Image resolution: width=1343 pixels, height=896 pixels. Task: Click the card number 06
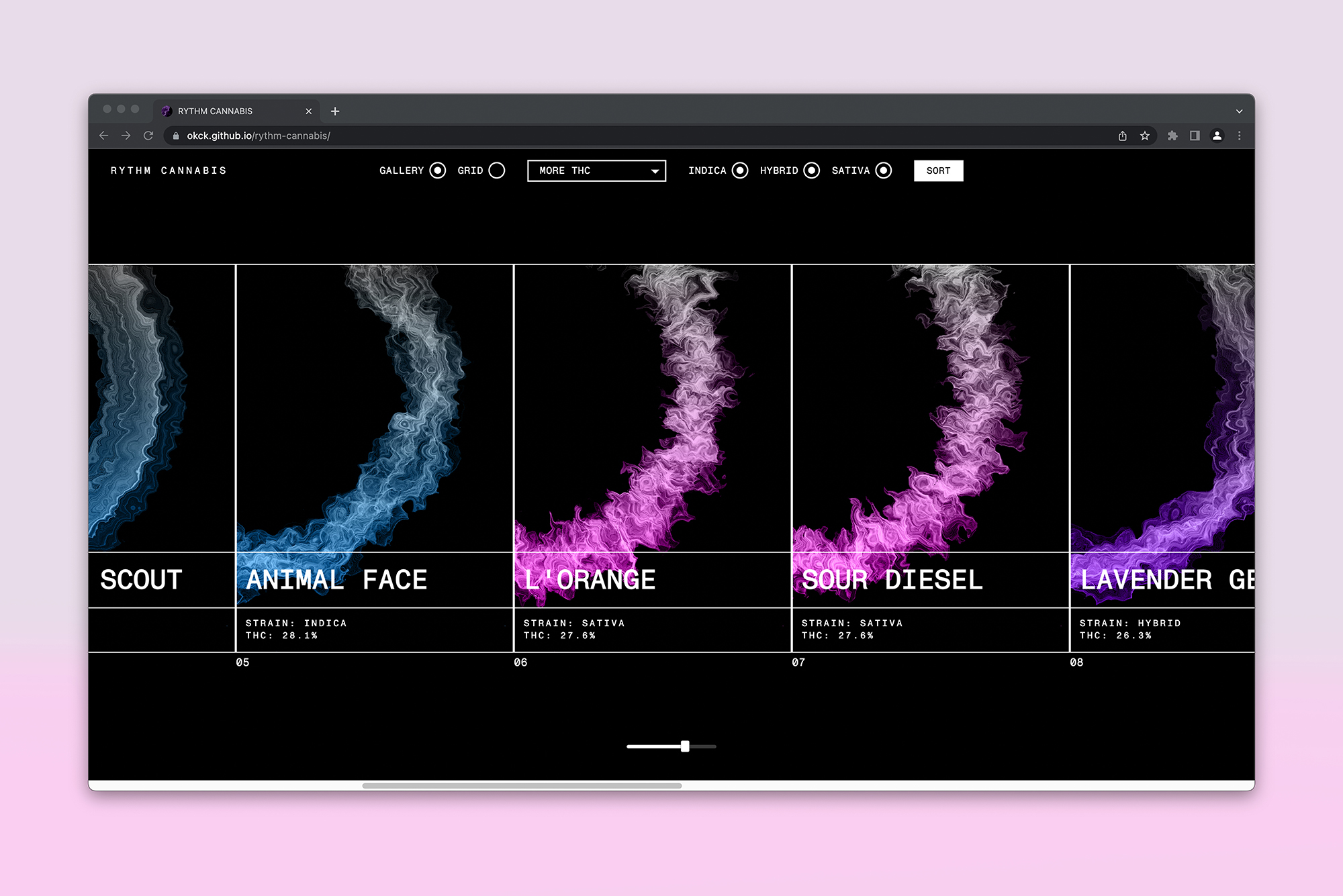pyautogui.click(x=520, y=662)
